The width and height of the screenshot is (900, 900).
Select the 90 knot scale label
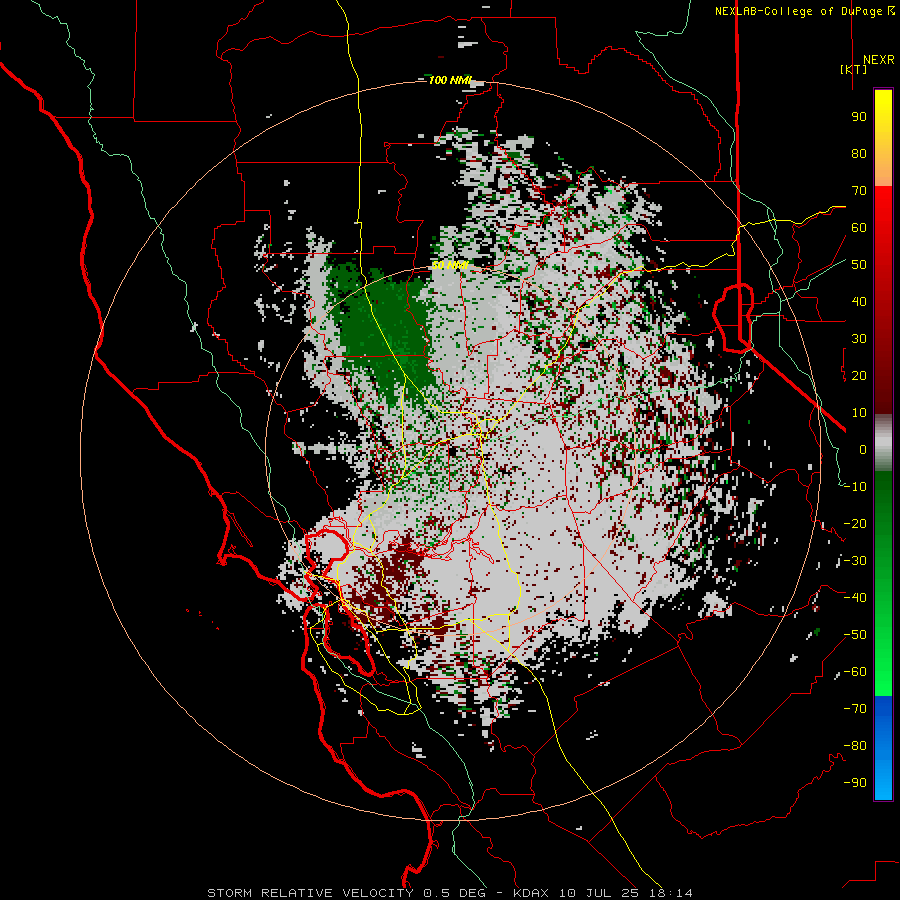click(859, 117)
